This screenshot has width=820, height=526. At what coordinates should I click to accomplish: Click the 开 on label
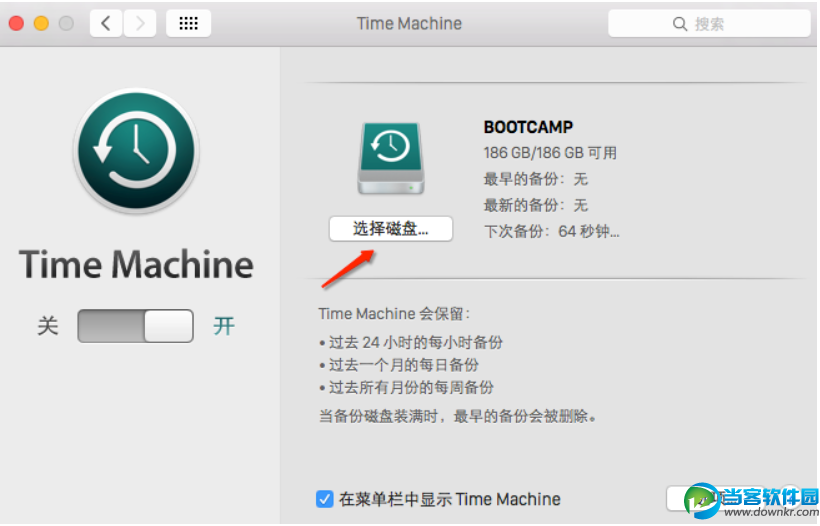[x=224, y=326]
